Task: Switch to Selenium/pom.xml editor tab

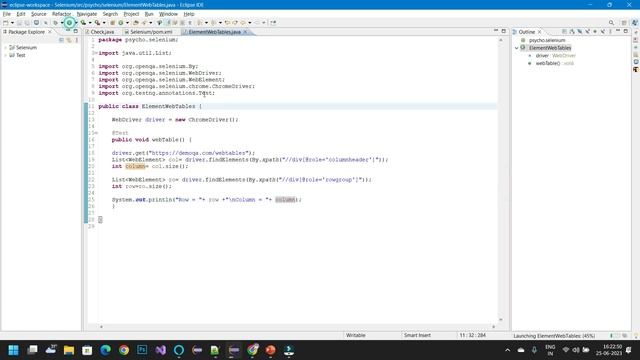Action: (x=151, y=32)
